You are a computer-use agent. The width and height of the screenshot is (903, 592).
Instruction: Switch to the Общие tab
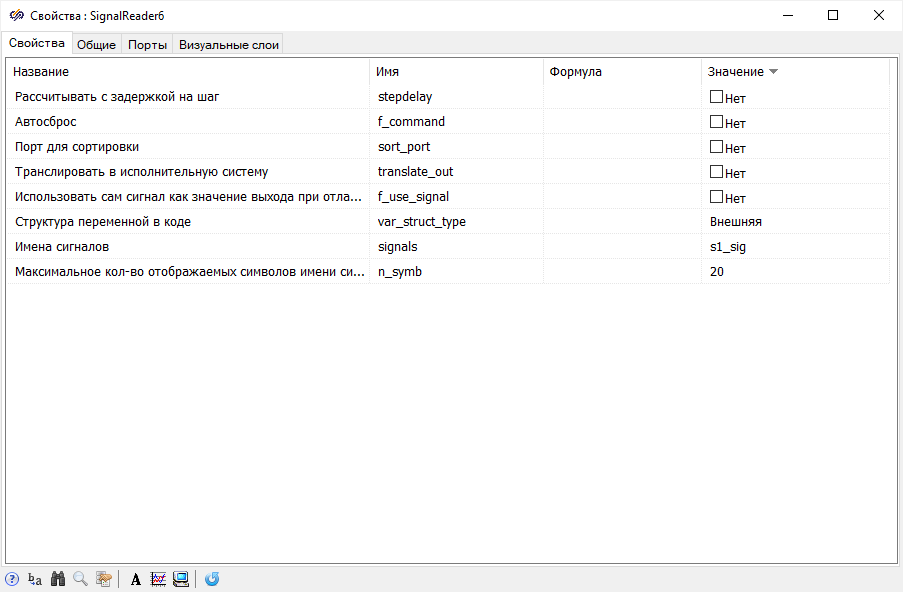(x=97, y=45)
